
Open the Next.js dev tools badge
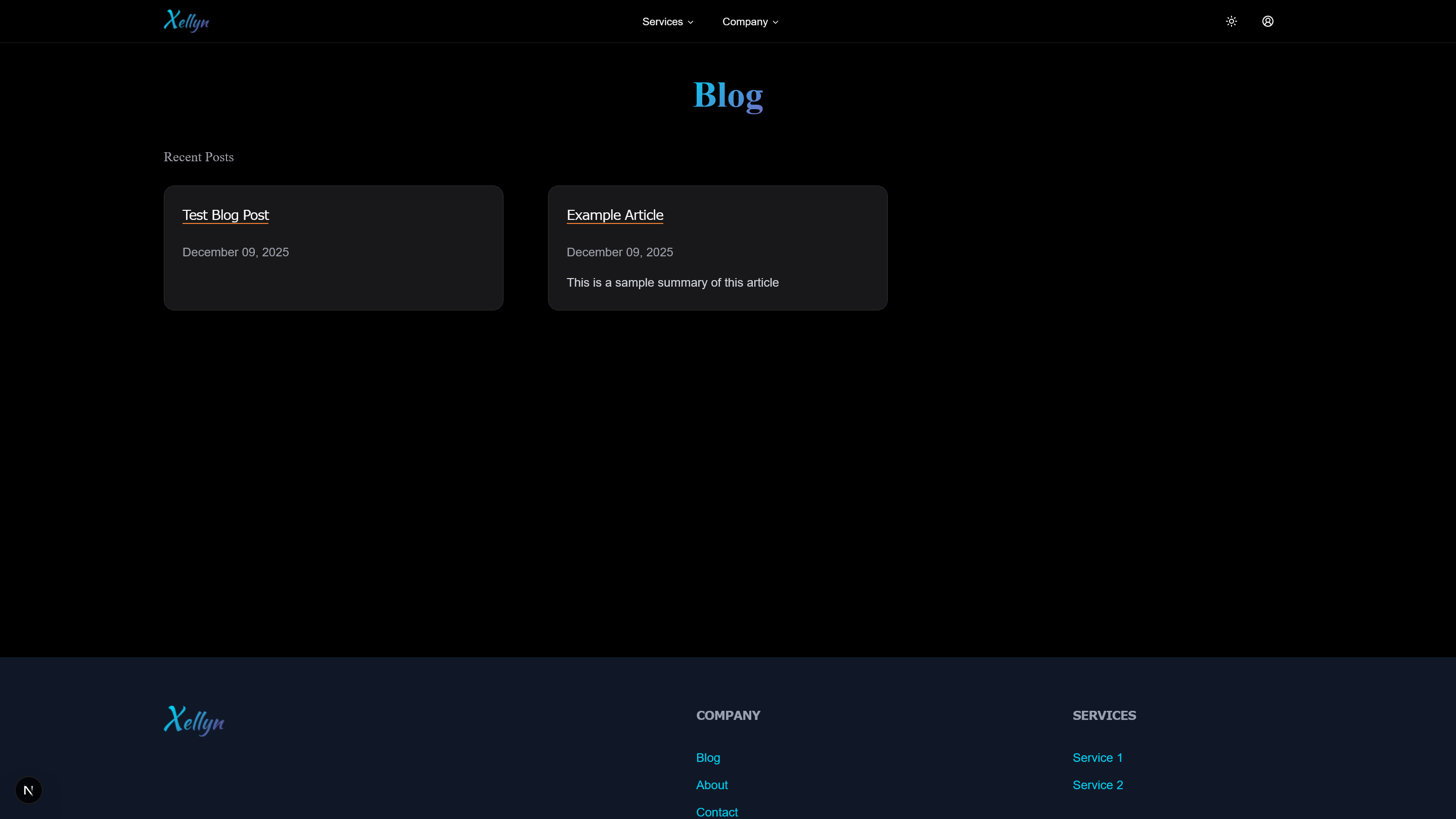tap(29, 790)
